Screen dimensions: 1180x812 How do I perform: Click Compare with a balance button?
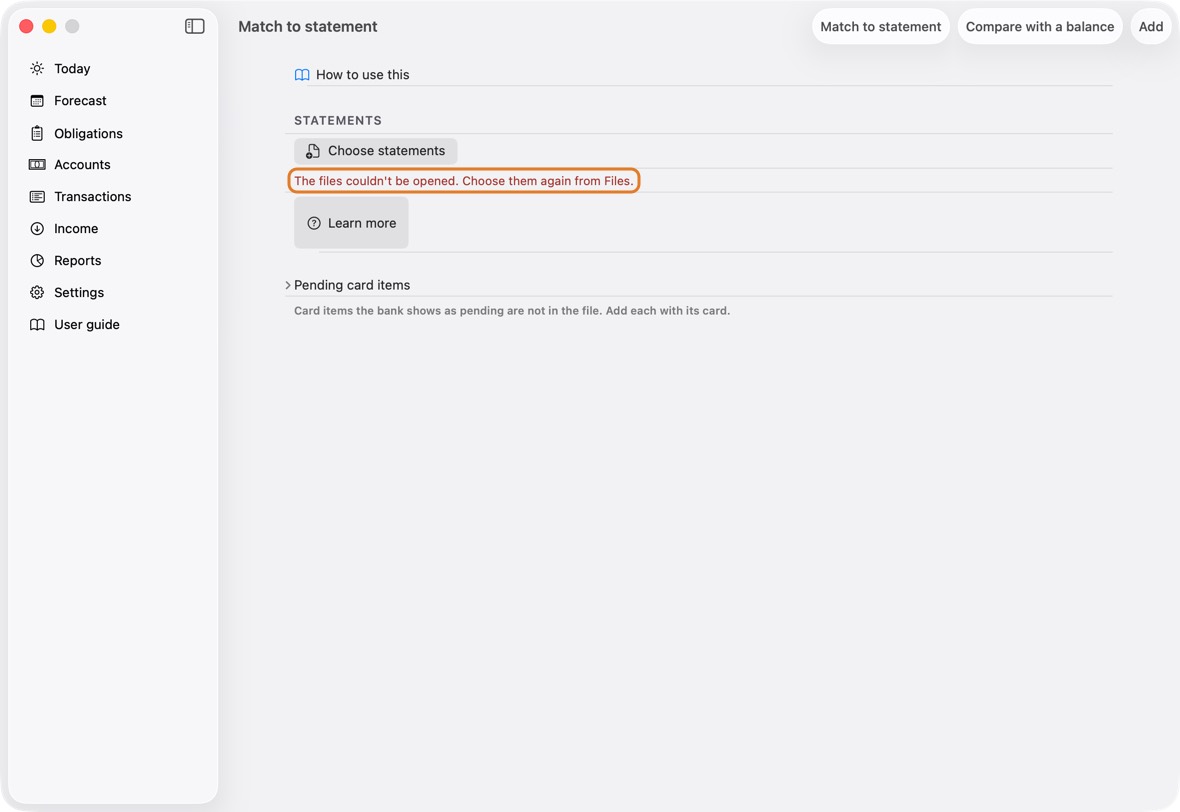point(1040,26)
